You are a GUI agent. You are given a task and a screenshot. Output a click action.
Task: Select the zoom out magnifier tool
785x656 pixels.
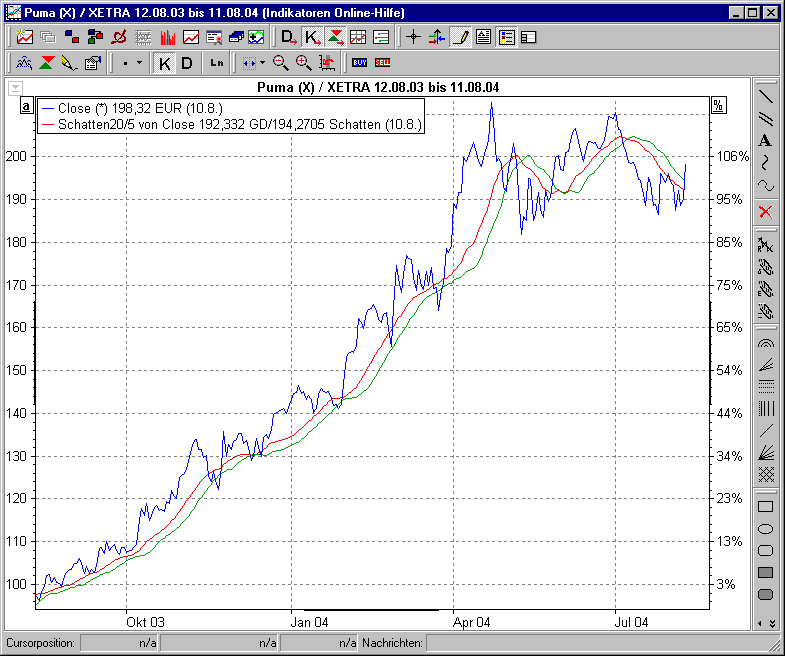pos(282,63)
